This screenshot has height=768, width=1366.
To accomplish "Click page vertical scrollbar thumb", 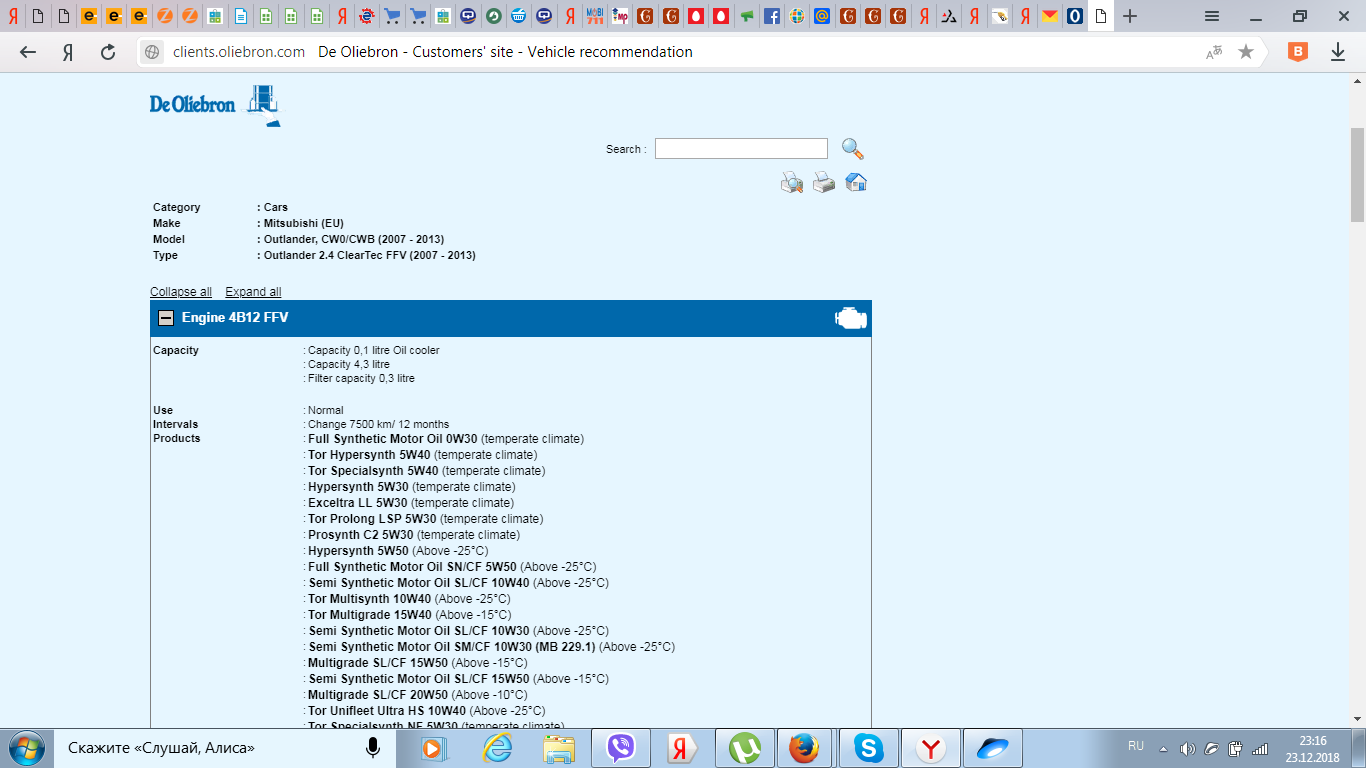I will point(1357,176).
